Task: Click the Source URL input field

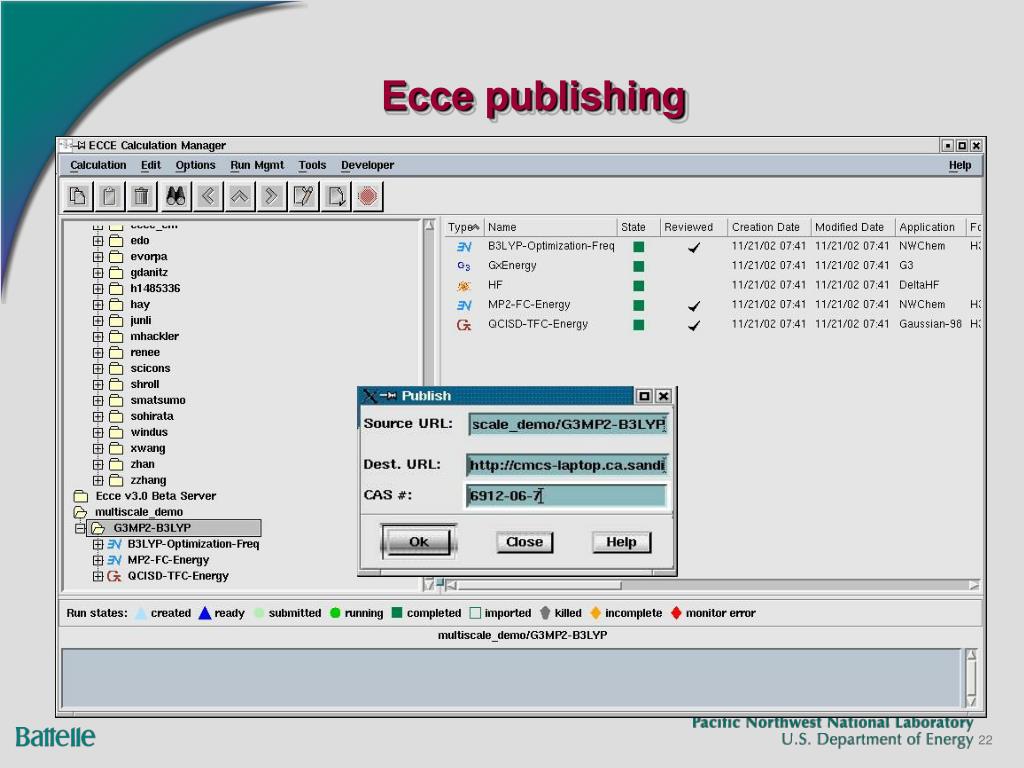Action: click(x=568, y=424)
